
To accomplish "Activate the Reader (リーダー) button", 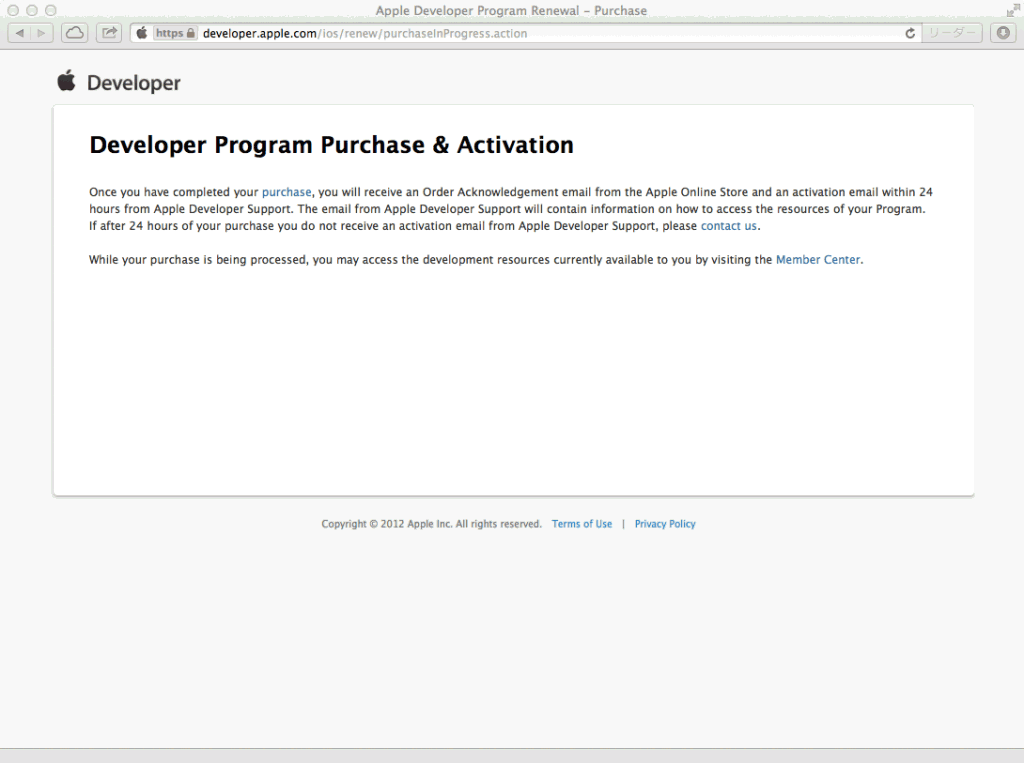I will click(951, 33).
